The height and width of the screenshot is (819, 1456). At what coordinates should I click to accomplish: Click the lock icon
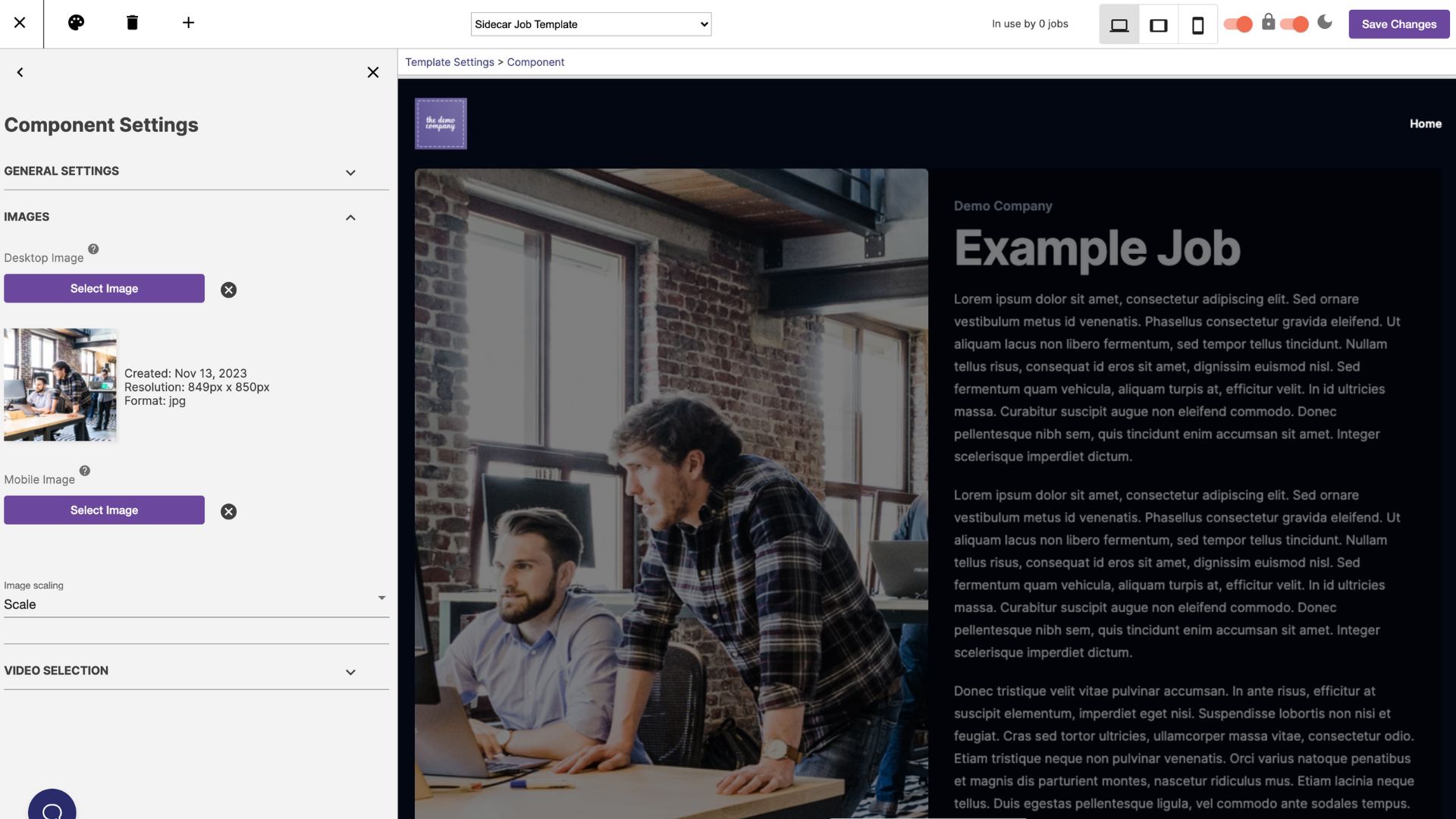(1269, 22)
